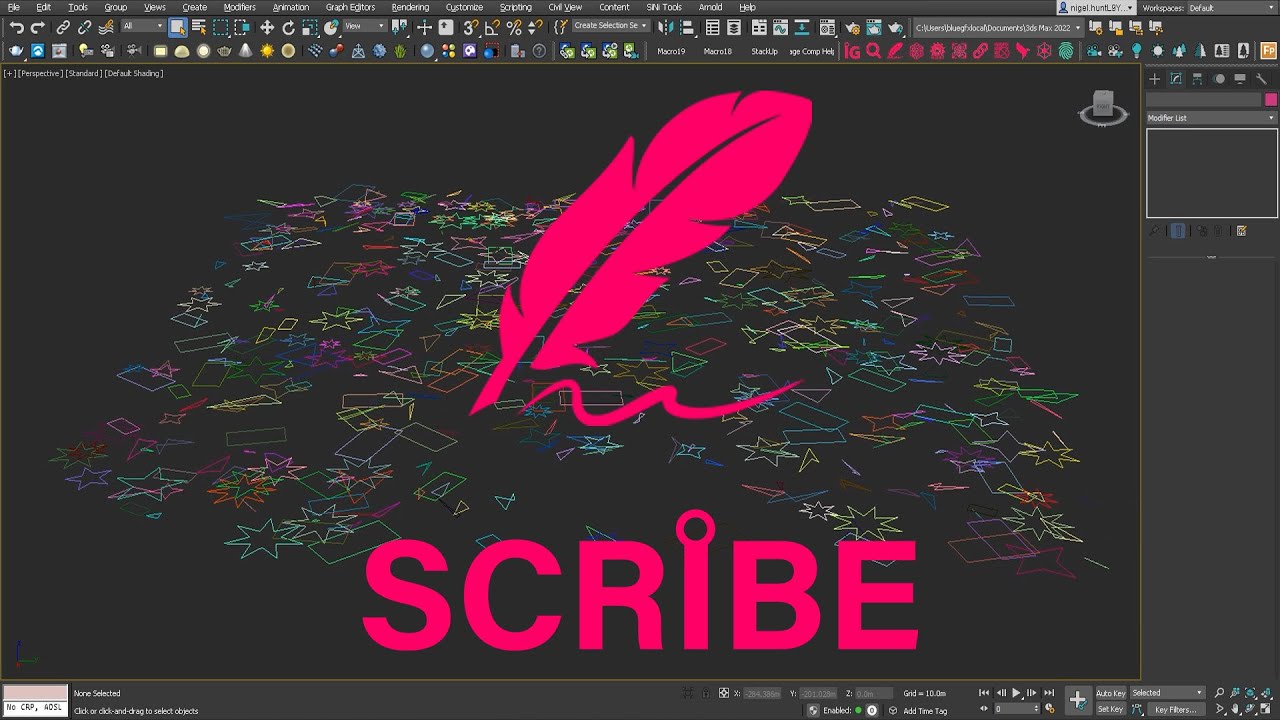The width and height of the screenshot is (1280, 720).
Task: Open the Modifiers menu
Action: [x=239, y=7]
